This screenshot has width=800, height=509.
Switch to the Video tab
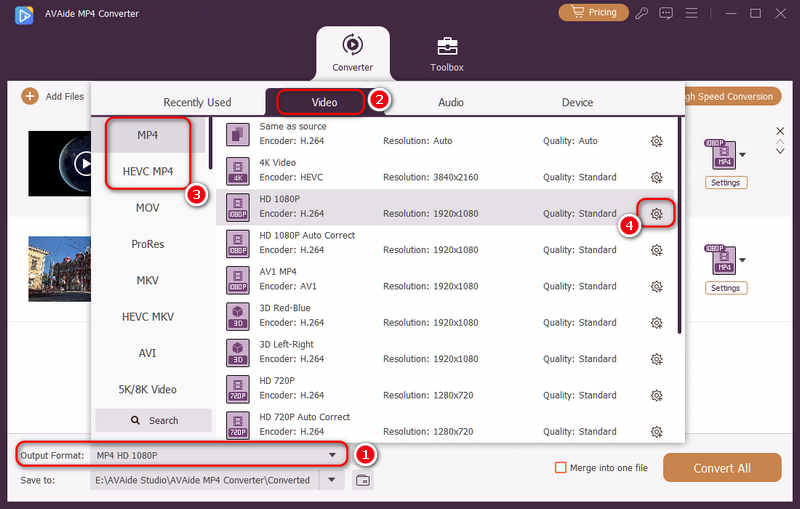coord(324,103)
